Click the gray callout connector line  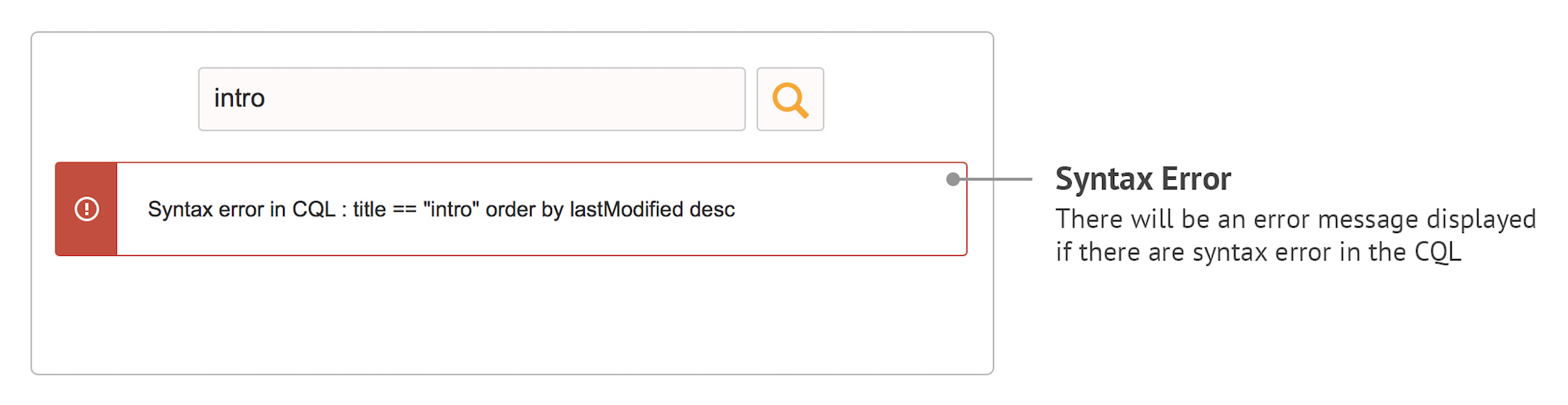coord(996,179)
